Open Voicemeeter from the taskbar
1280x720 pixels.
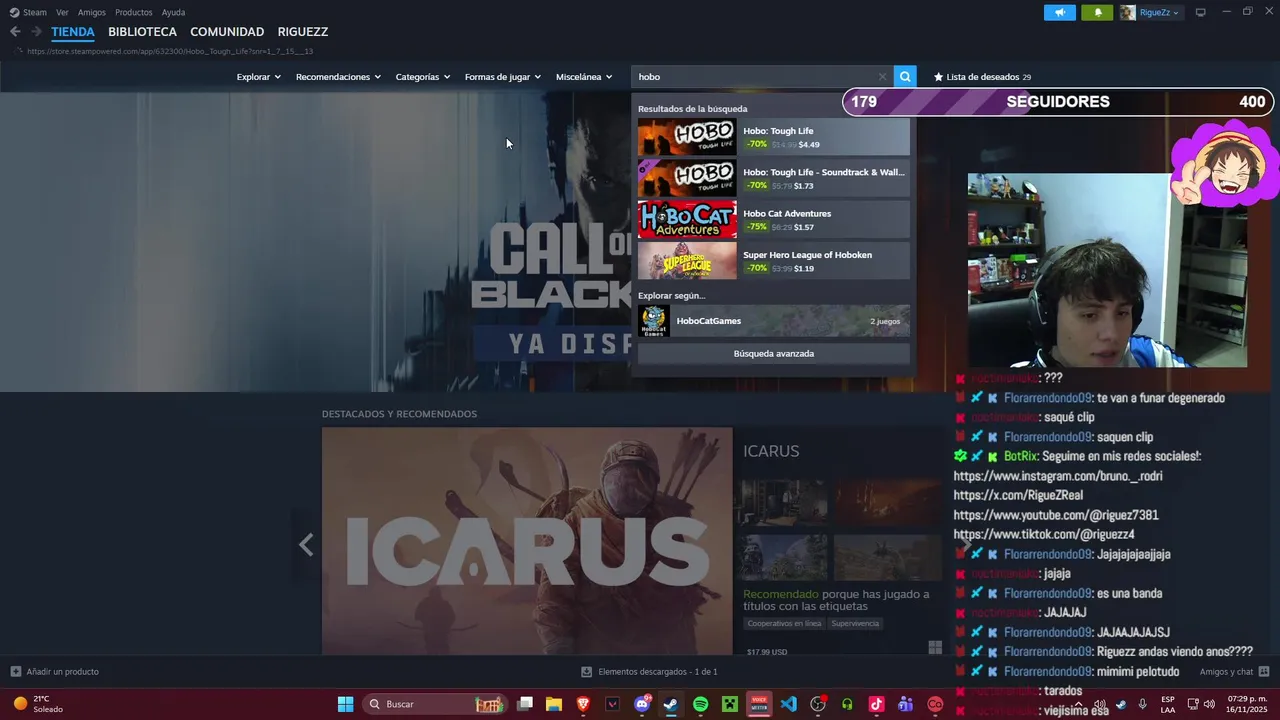759,704
